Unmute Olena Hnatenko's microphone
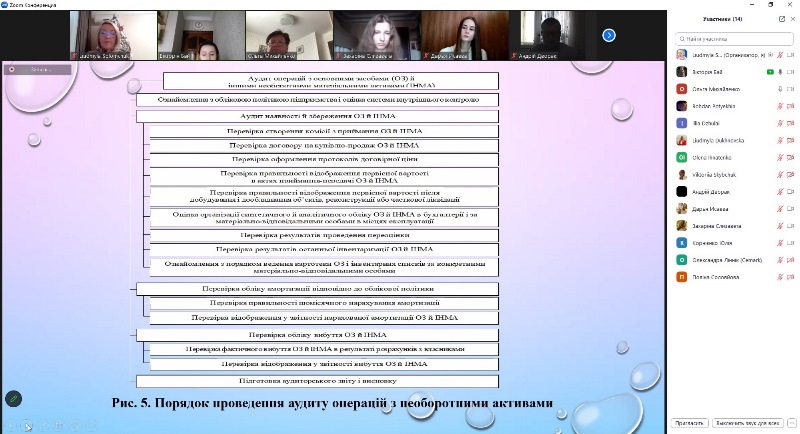 pos(780,158)
